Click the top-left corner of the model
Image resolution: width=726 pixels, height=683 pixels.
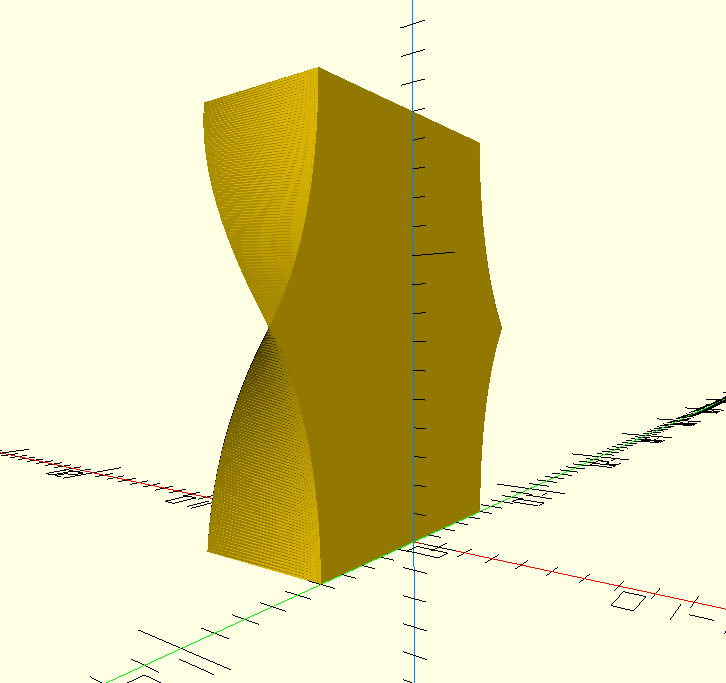point(205,102)
